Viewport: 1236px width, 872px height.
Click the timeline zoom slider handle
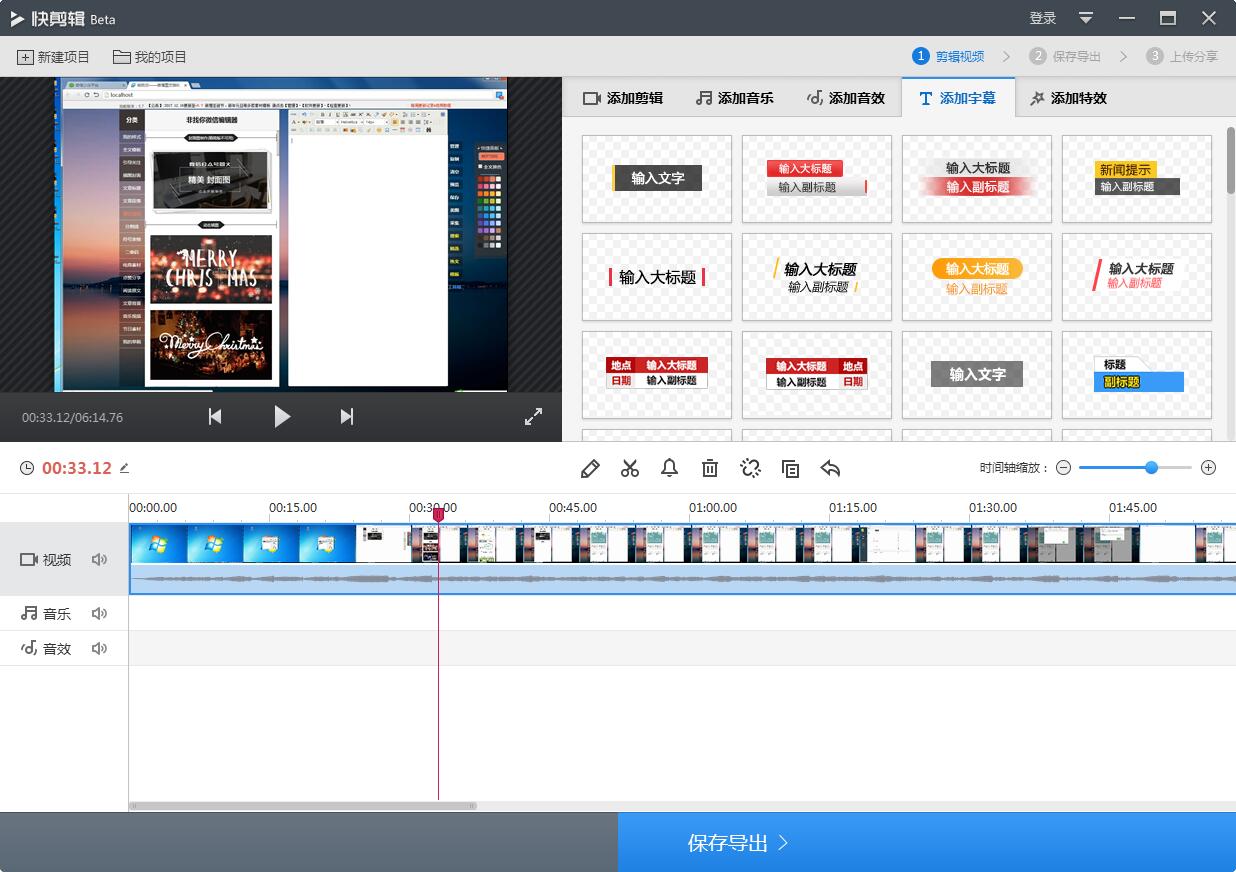click(x=1151, y=467)
